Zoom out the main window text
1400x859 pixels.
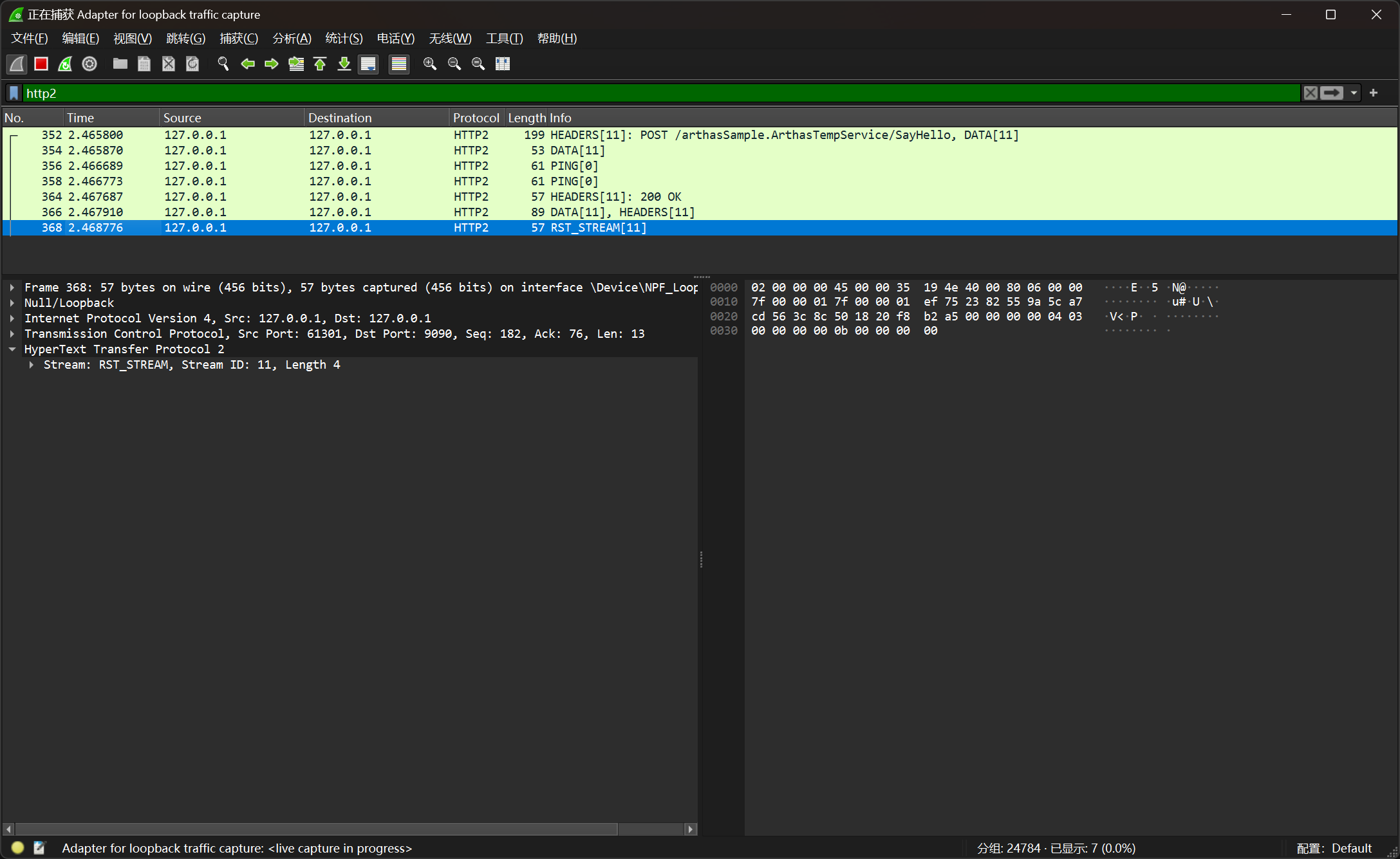pyautogui.click(x=454, y=64)
